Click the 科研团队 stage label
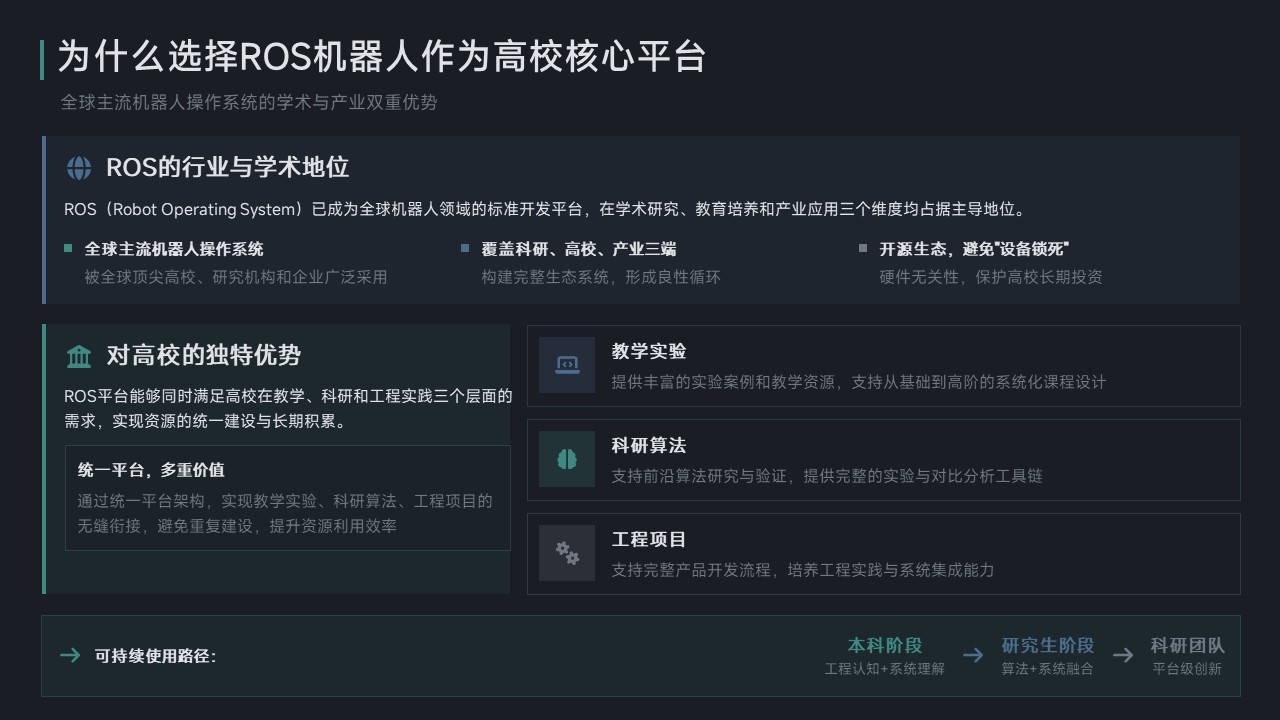1280x720 pixels. pyautogui.click(x=1187, y=646)
